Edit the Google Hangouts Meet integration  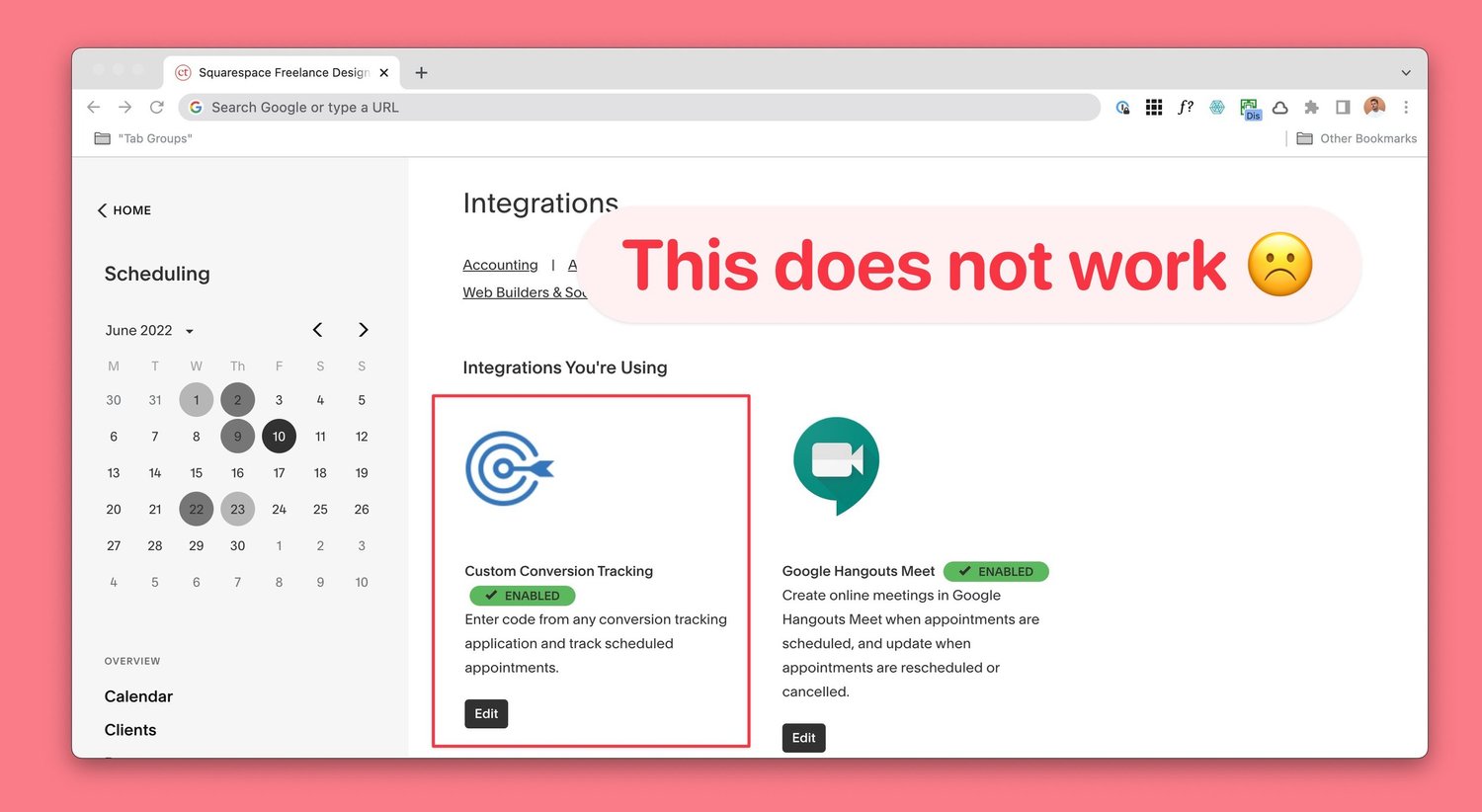pos(803,738)
